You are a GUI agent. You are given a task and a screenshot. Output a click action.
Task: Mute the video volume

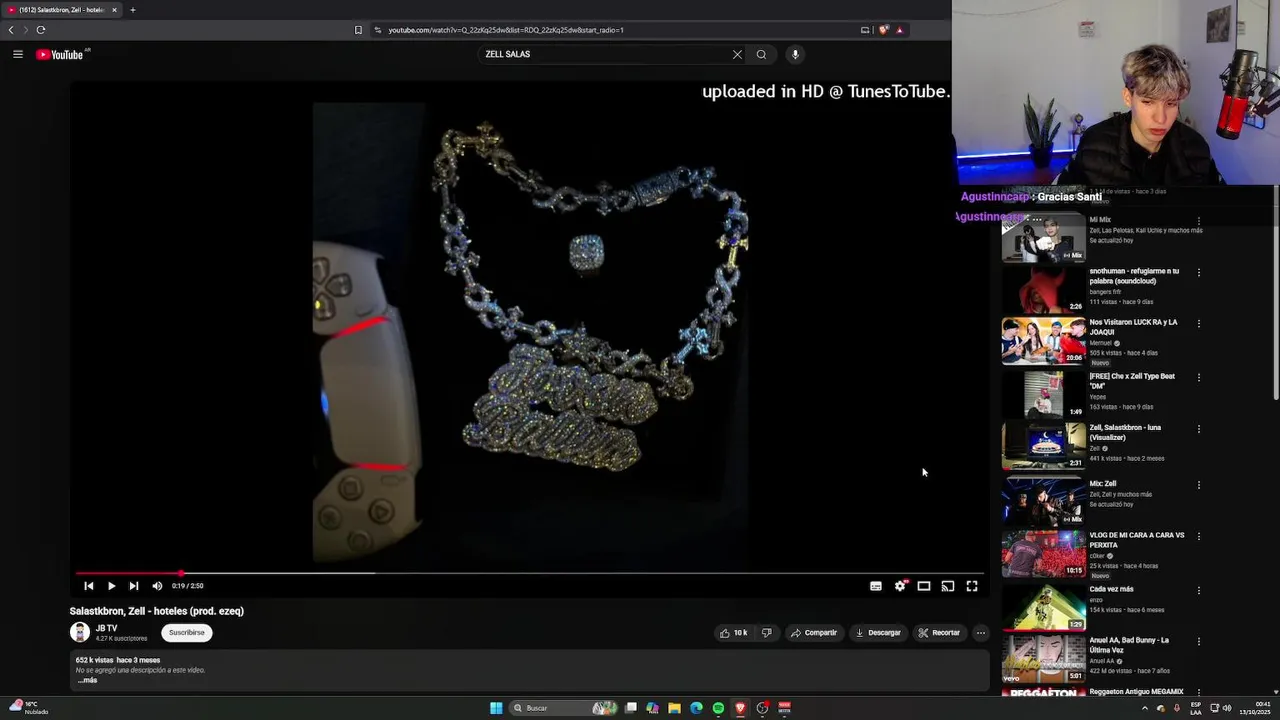click(x=157, y=586)
